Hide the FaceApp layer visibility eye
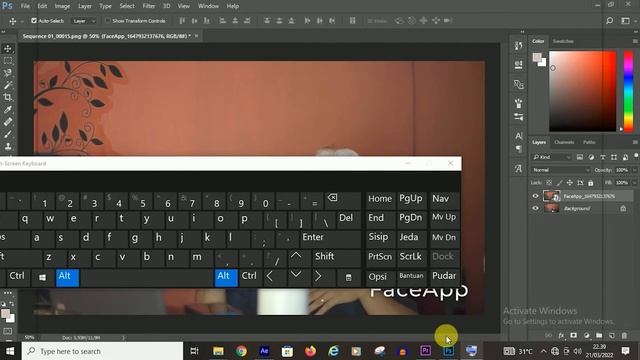Viewport: 640px width, 360px height. pyautogui.click(x=535, y=196)
